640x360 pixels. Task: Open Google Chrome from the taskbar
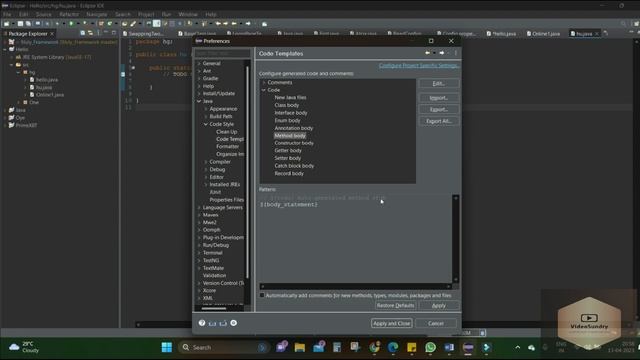(x=374, y=347)
